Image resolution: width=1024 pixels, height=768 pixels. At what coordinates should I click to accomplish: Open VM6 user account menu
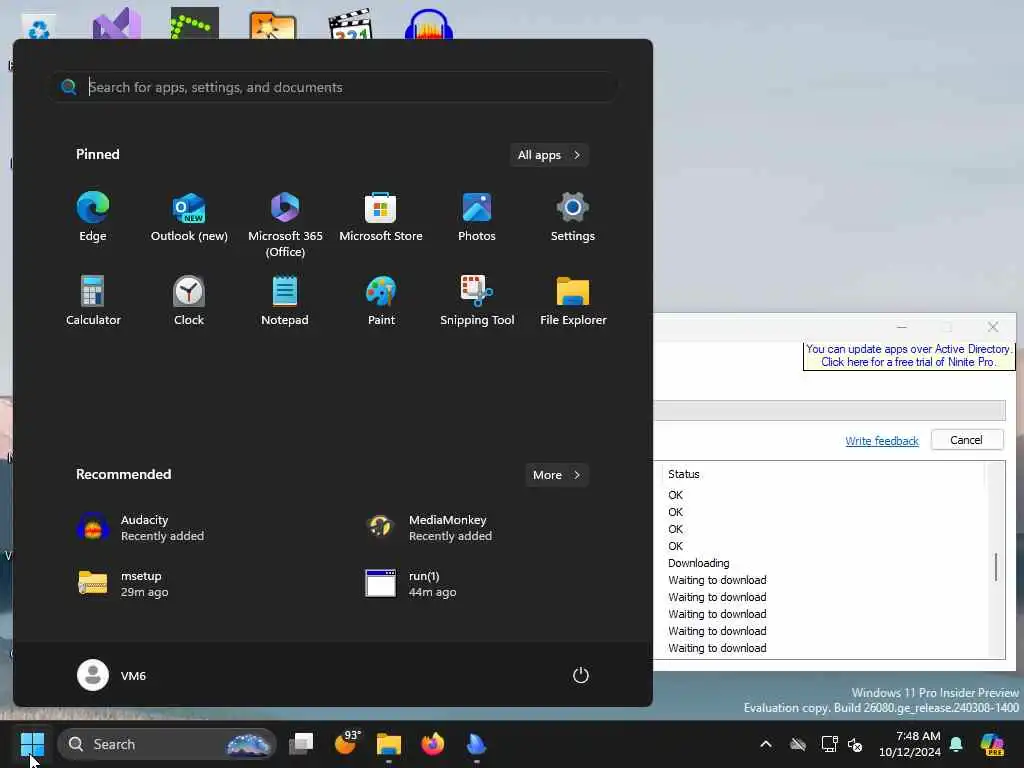click(x=112, y=675)
